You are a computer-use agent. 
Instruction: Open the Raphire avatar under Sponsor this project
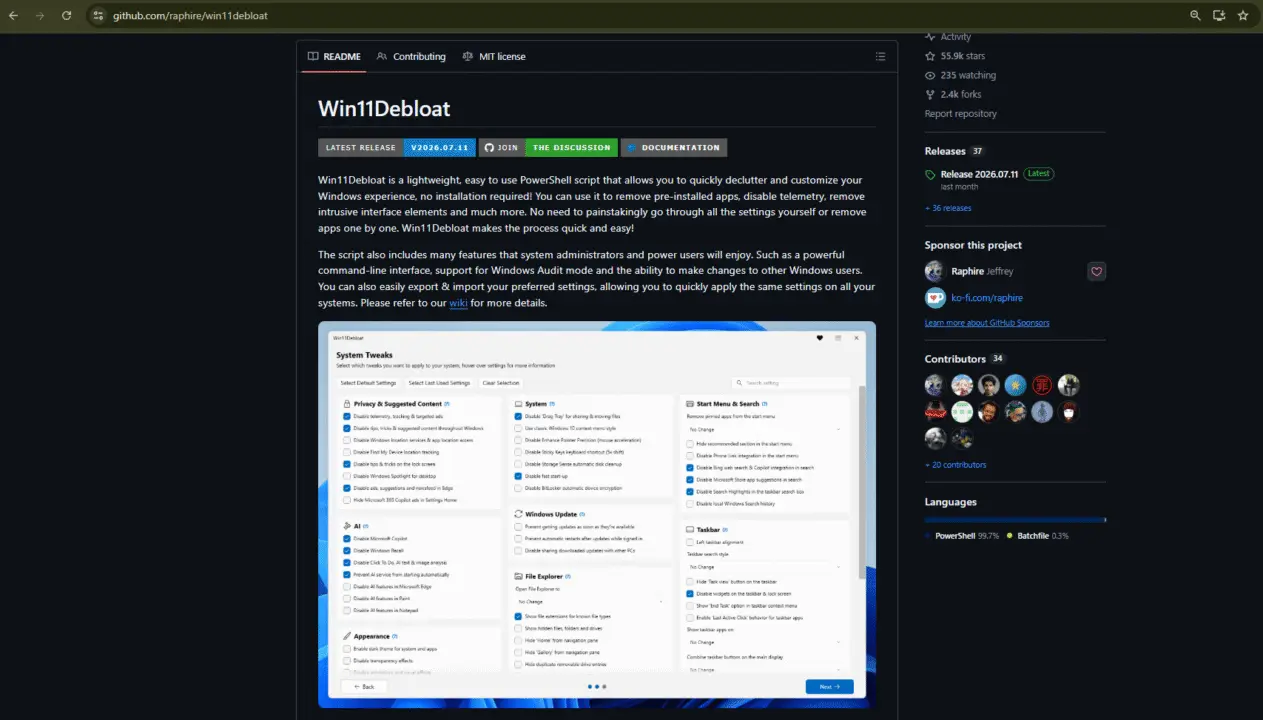click(934, 271)
